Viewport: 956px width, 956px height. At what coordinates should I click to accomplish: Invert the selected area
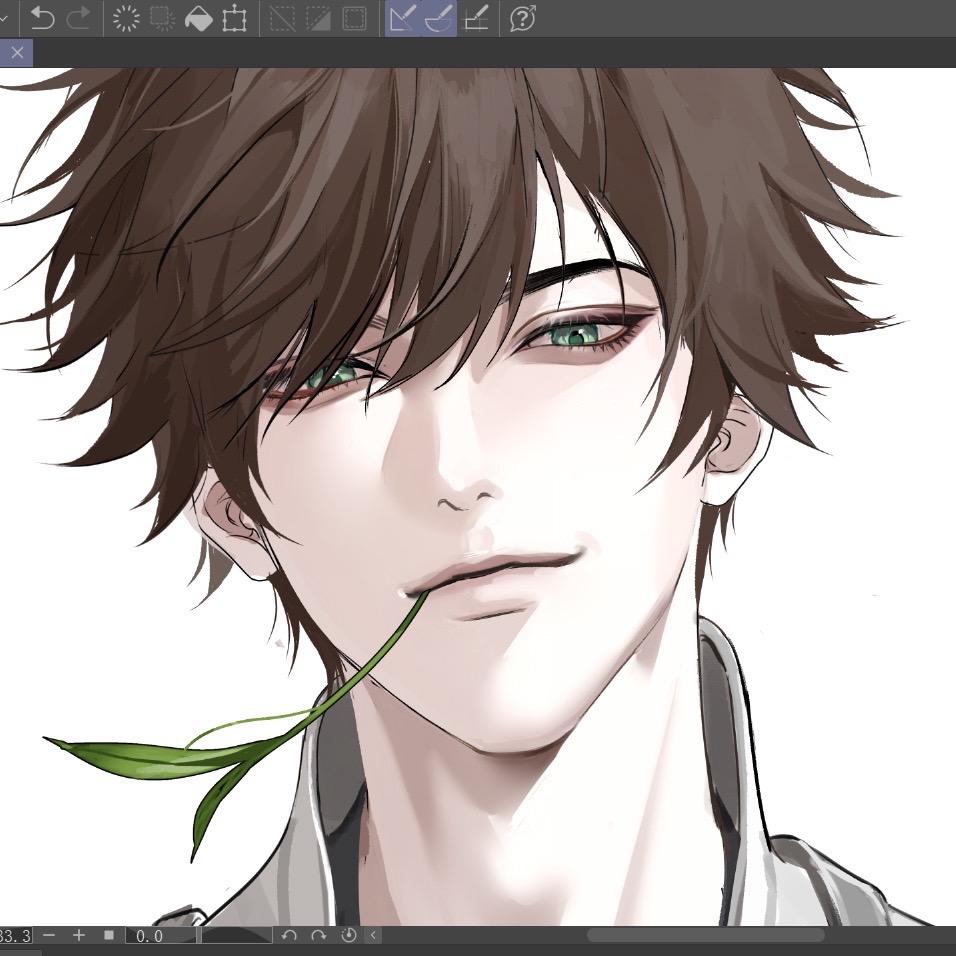(x=318, y=18)
